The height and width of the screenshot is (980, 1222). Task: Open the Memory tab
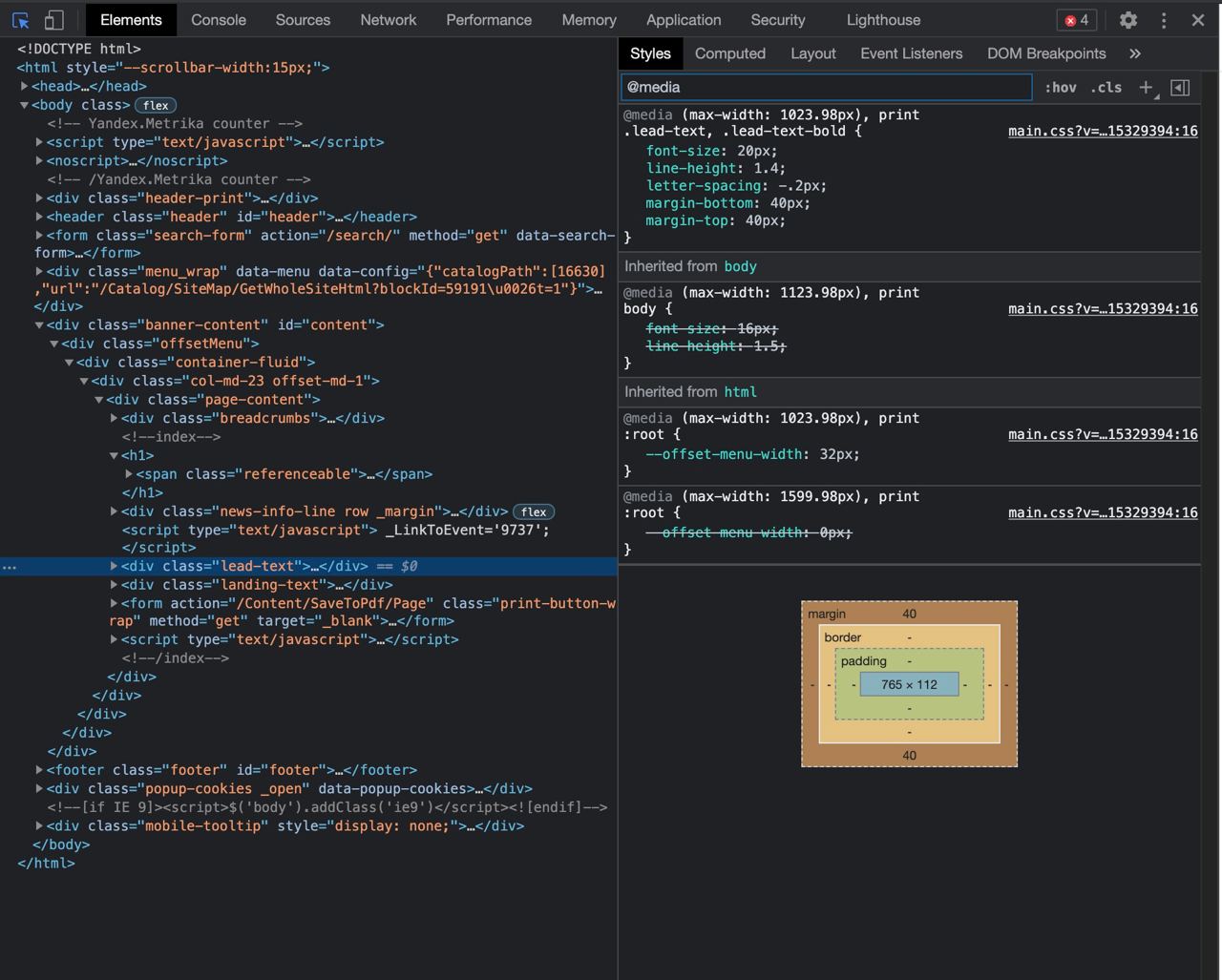coord(589,20)
